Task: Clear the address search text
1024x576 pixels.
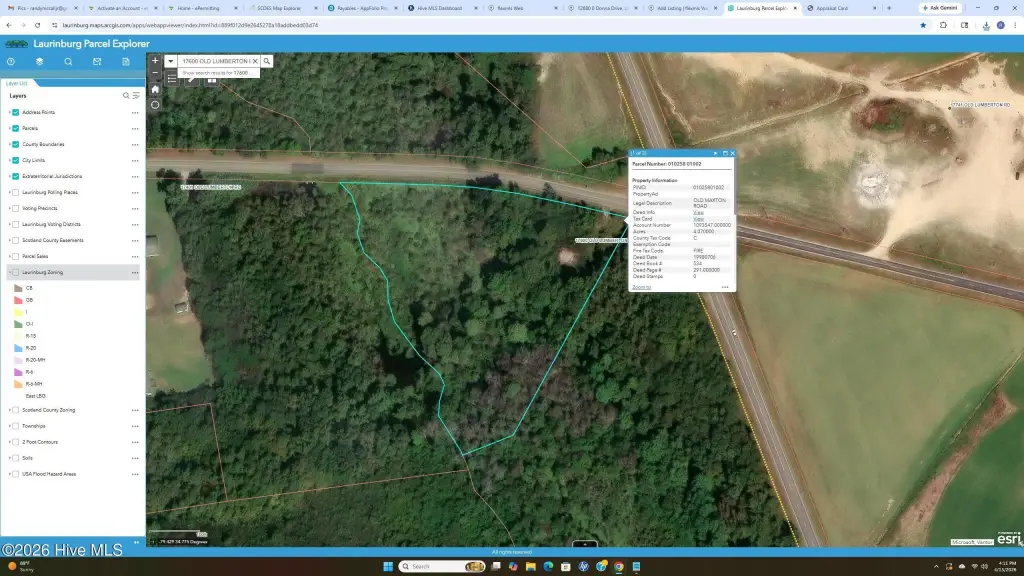Action: click(x=255, y=61)
